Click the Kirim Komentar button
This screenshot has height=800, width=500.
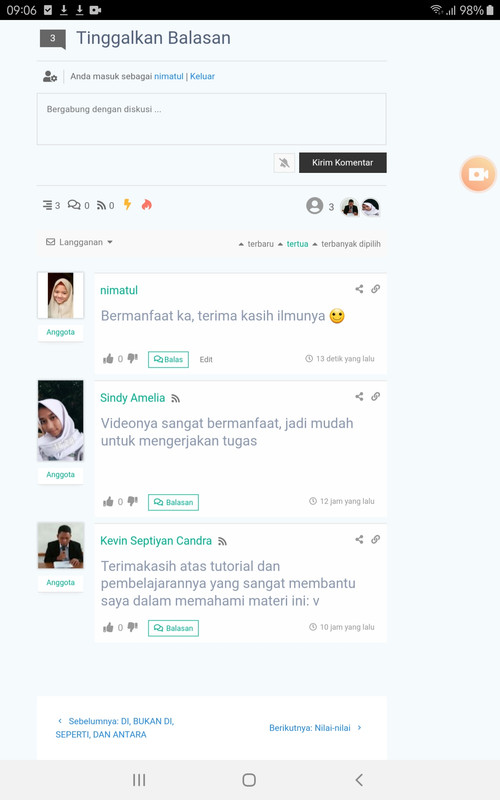(342, 163)
